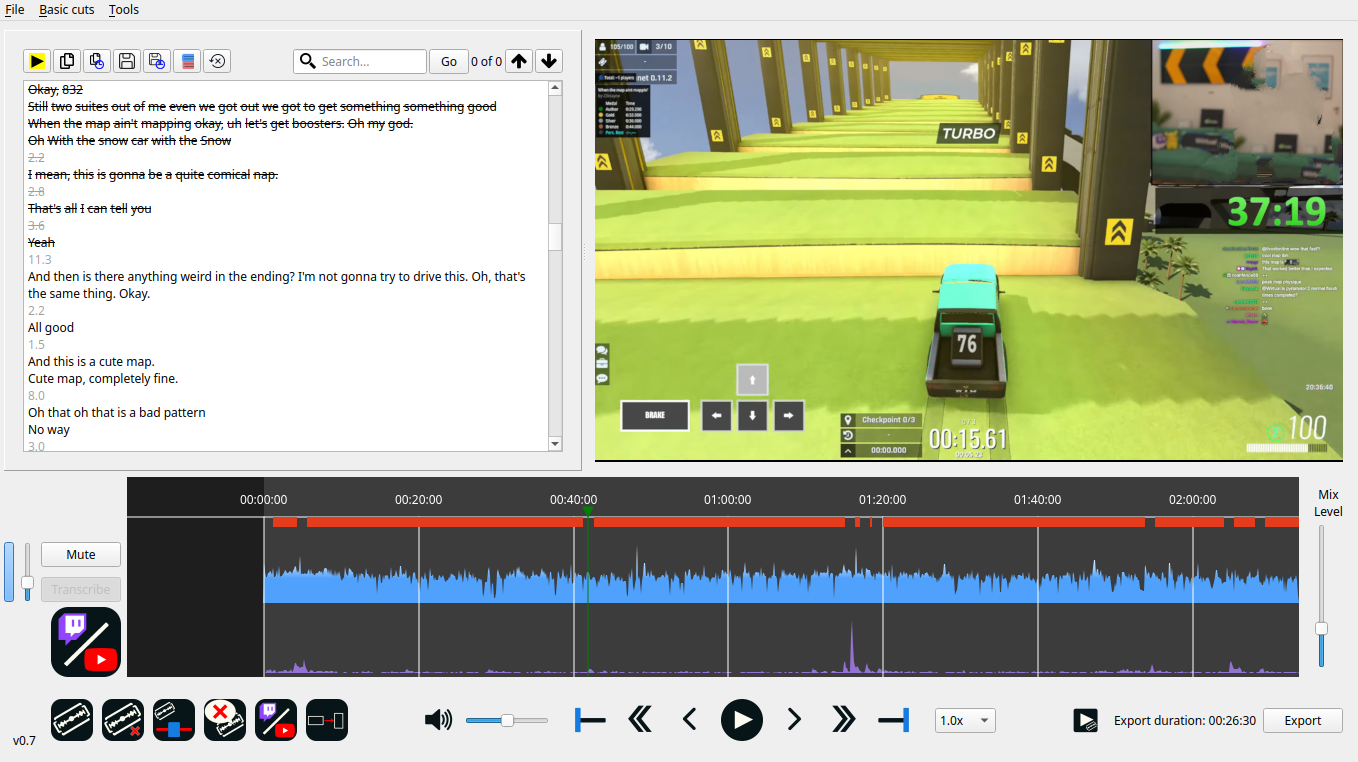Click the preview export icon beside Export duration
The height and width of the screenshot is (762, 1358).
tap(1085, 720)
